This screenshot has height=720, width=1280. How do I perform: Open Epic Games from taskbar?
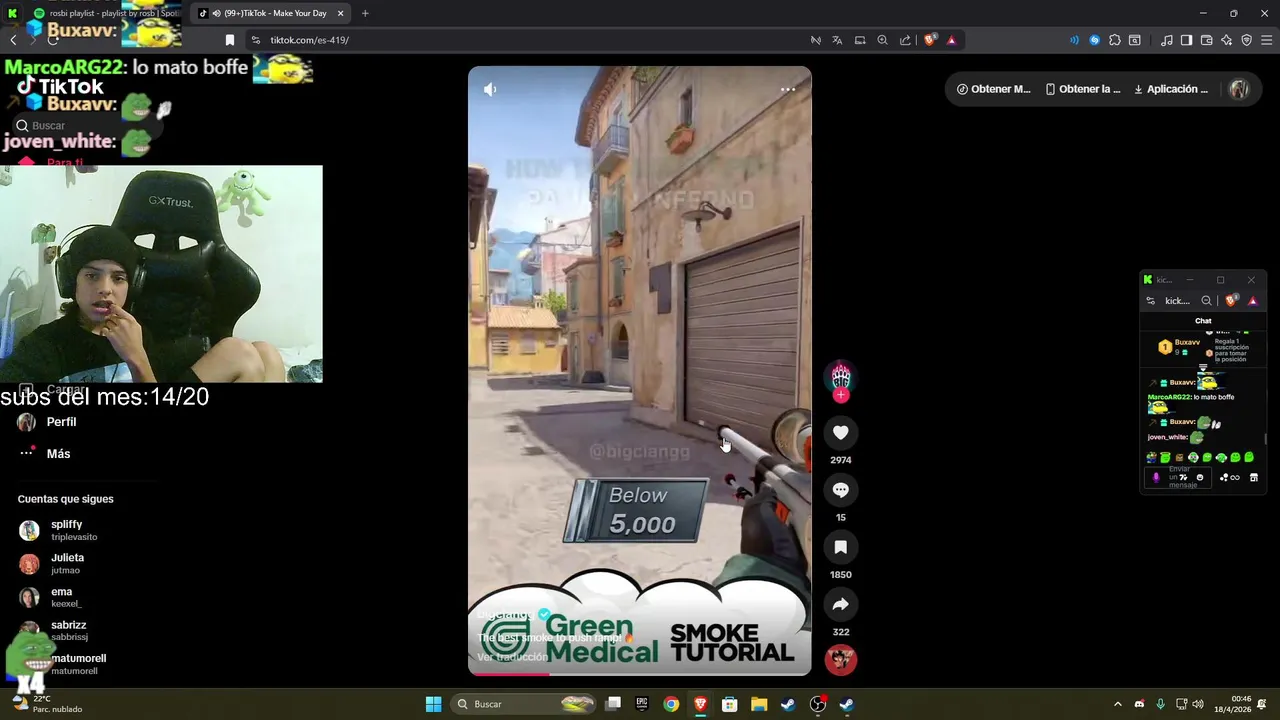(x=642, y=704)
